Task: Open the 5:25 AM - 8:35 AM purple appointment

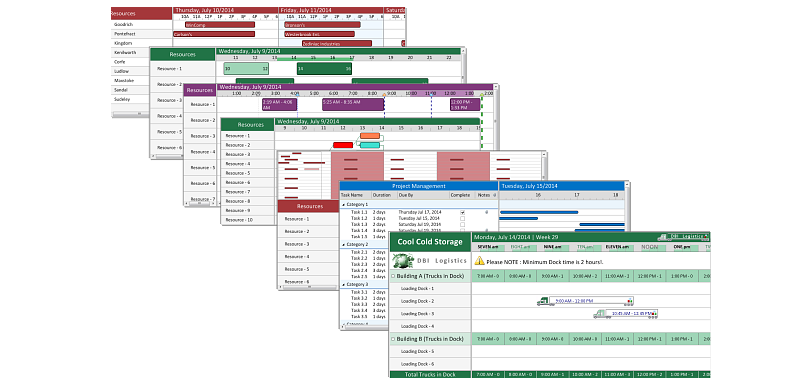Action: tap(353, 104)
